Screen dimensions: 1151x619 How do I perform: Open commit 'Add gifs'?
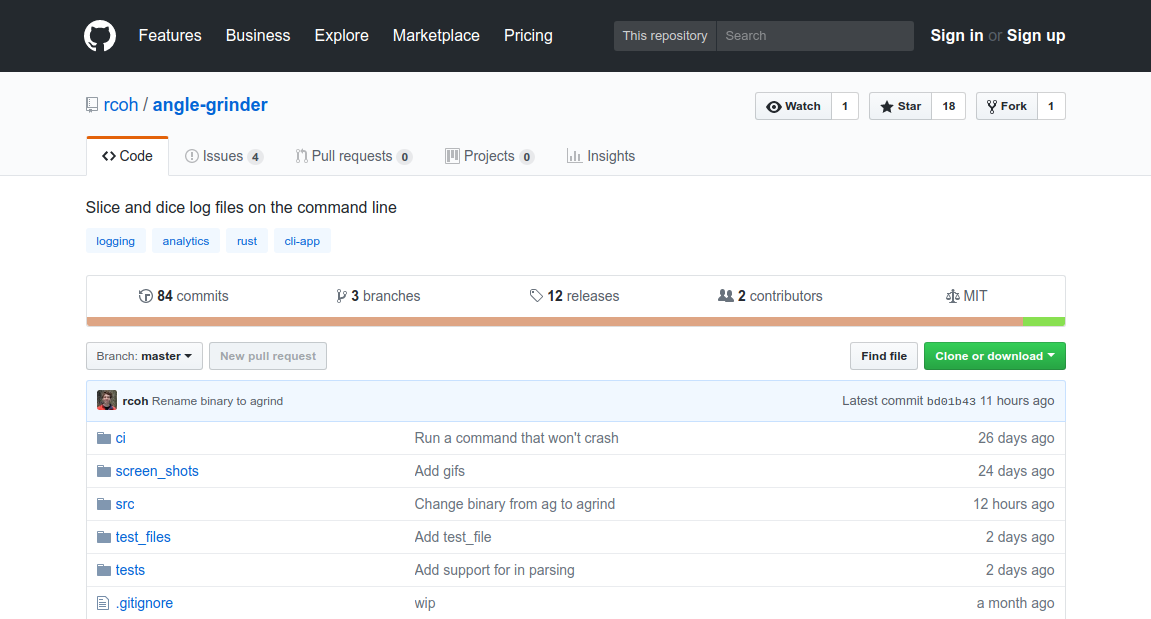click(440, 471)
